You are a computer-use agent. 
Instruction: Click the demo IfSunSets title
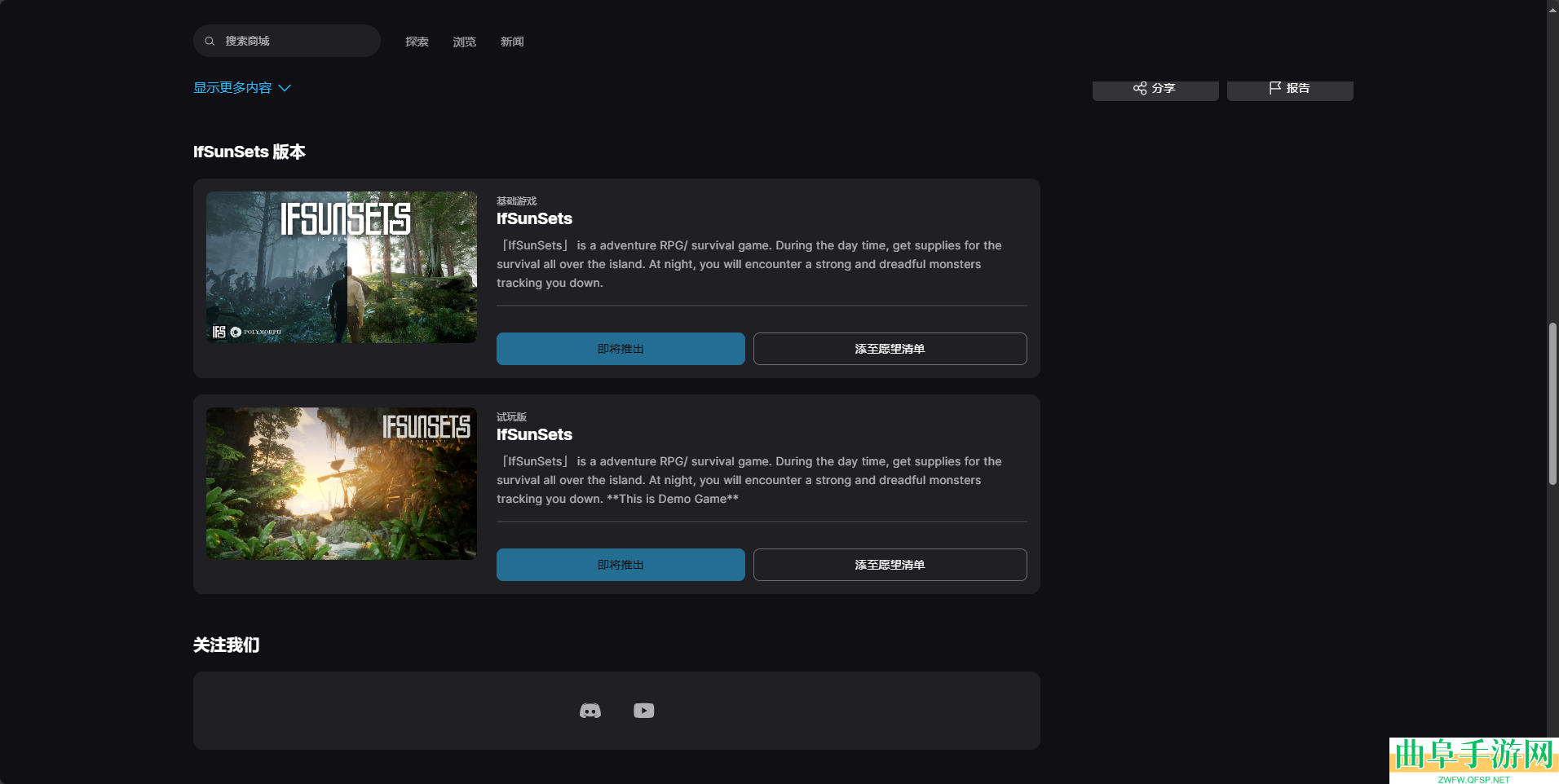coord(534,434)
